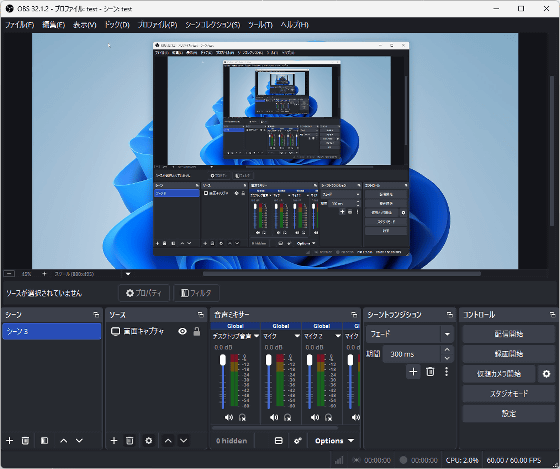Open フェード transition dropdown

coord(410,334)
